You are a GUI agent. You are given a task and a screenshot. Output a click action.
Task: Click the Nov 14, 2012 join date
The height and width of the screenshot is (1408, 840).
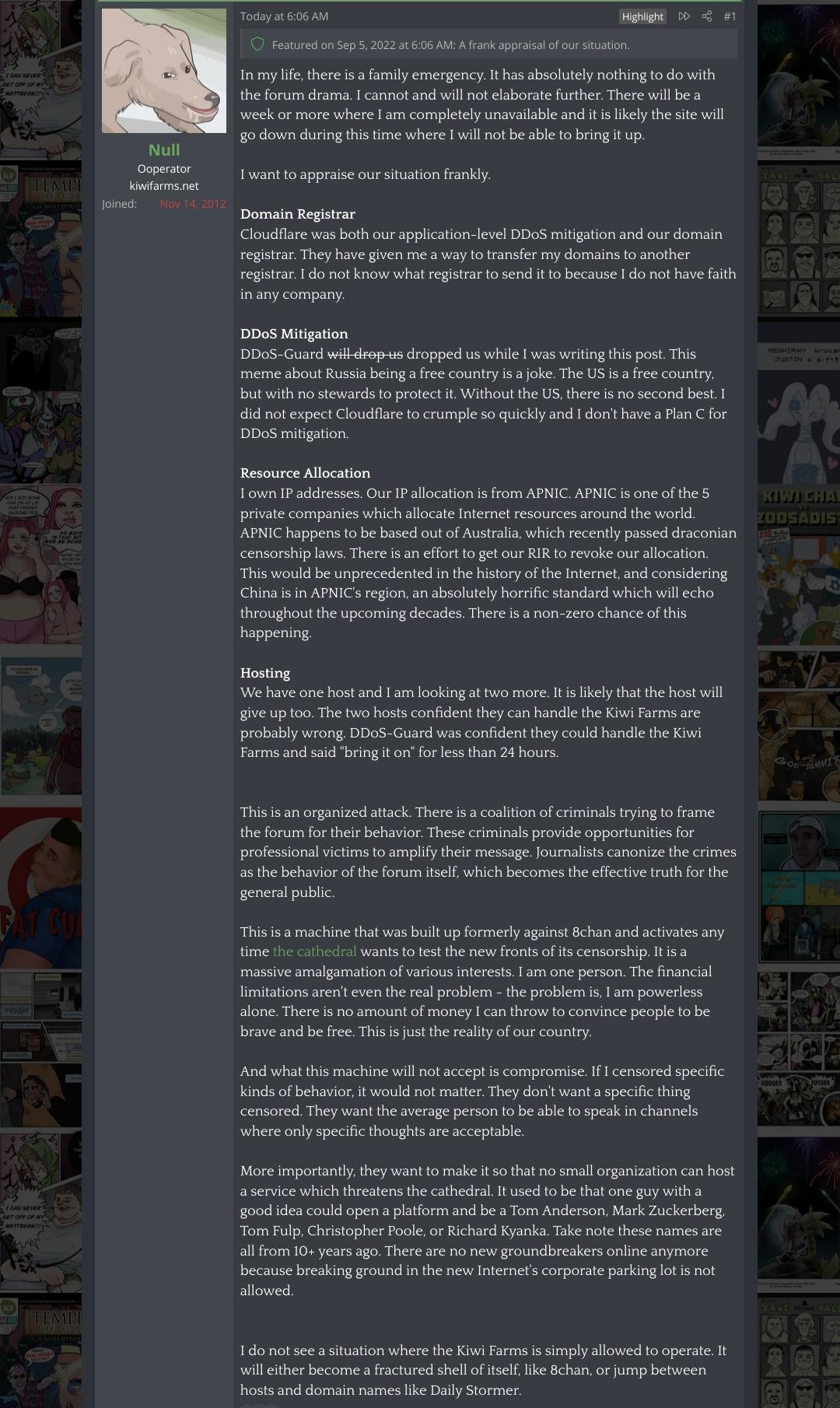pos(193,204)
